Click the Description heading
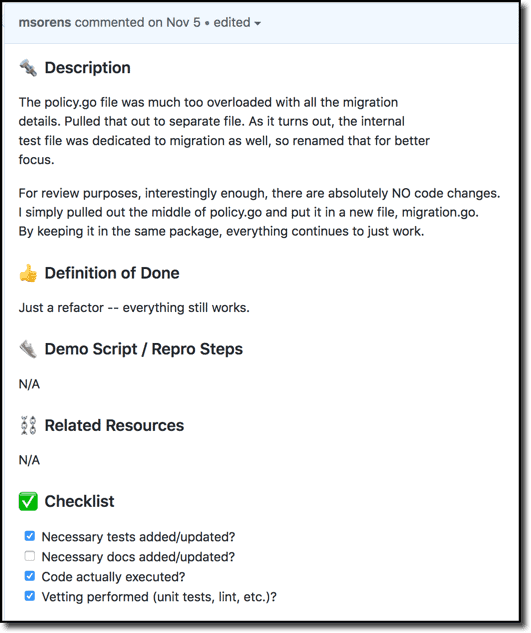Image resolution: width=531 pixels, height=633 pixels. [x=88, y=68]
